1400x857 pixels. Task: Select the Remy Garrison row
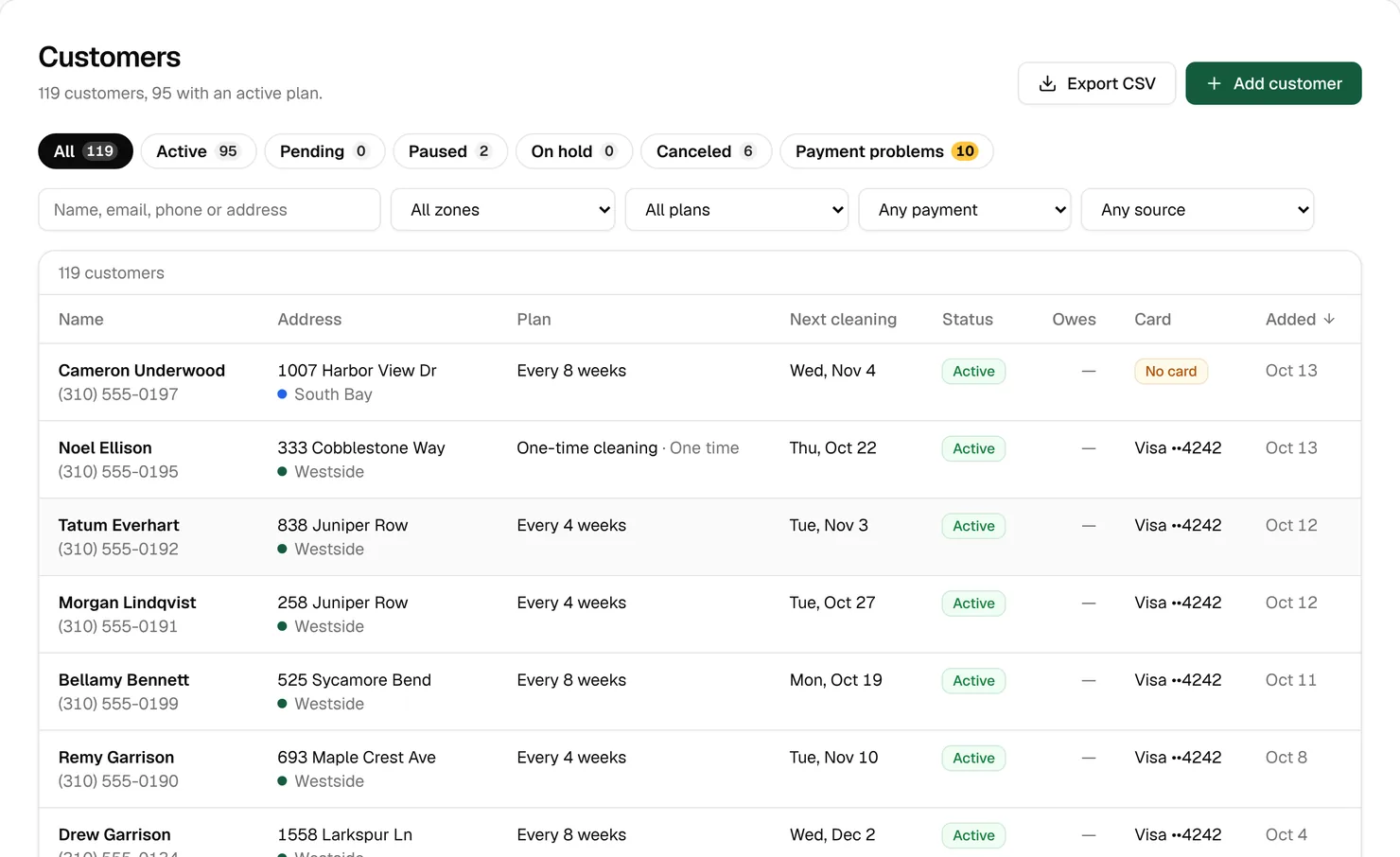tap(700, 770)
